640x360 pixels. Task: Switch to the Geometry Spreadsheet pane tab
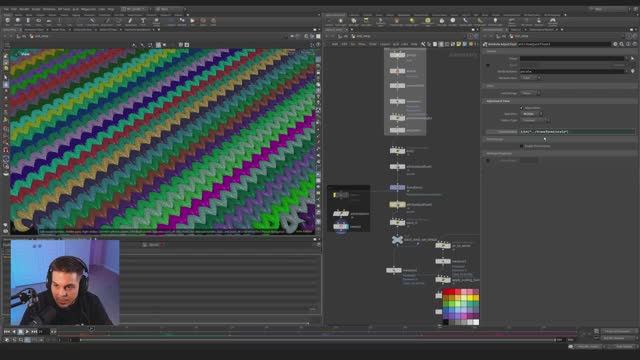[138, 29]
